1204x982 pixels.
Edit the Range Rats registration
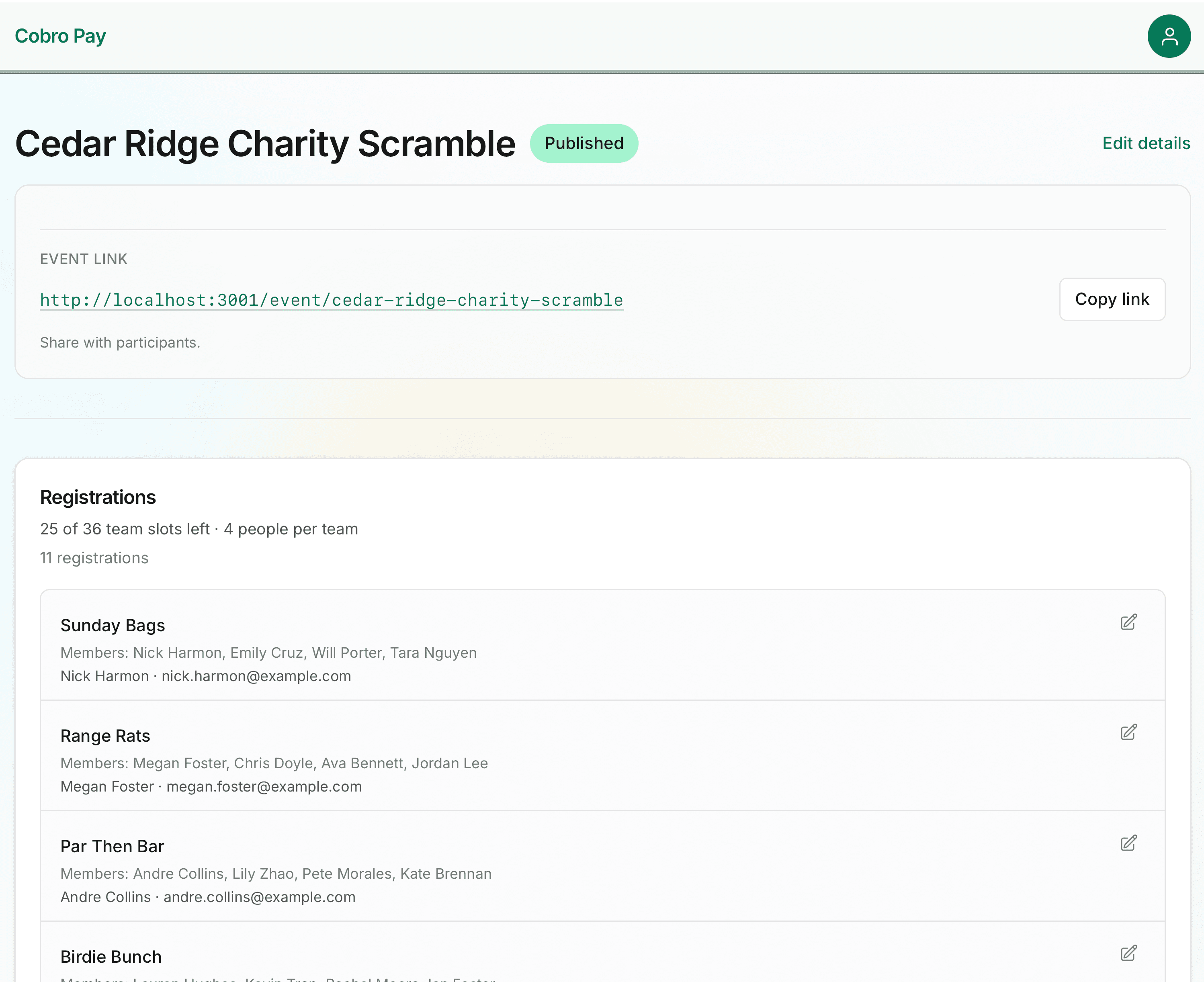(x=1128, y=732)
